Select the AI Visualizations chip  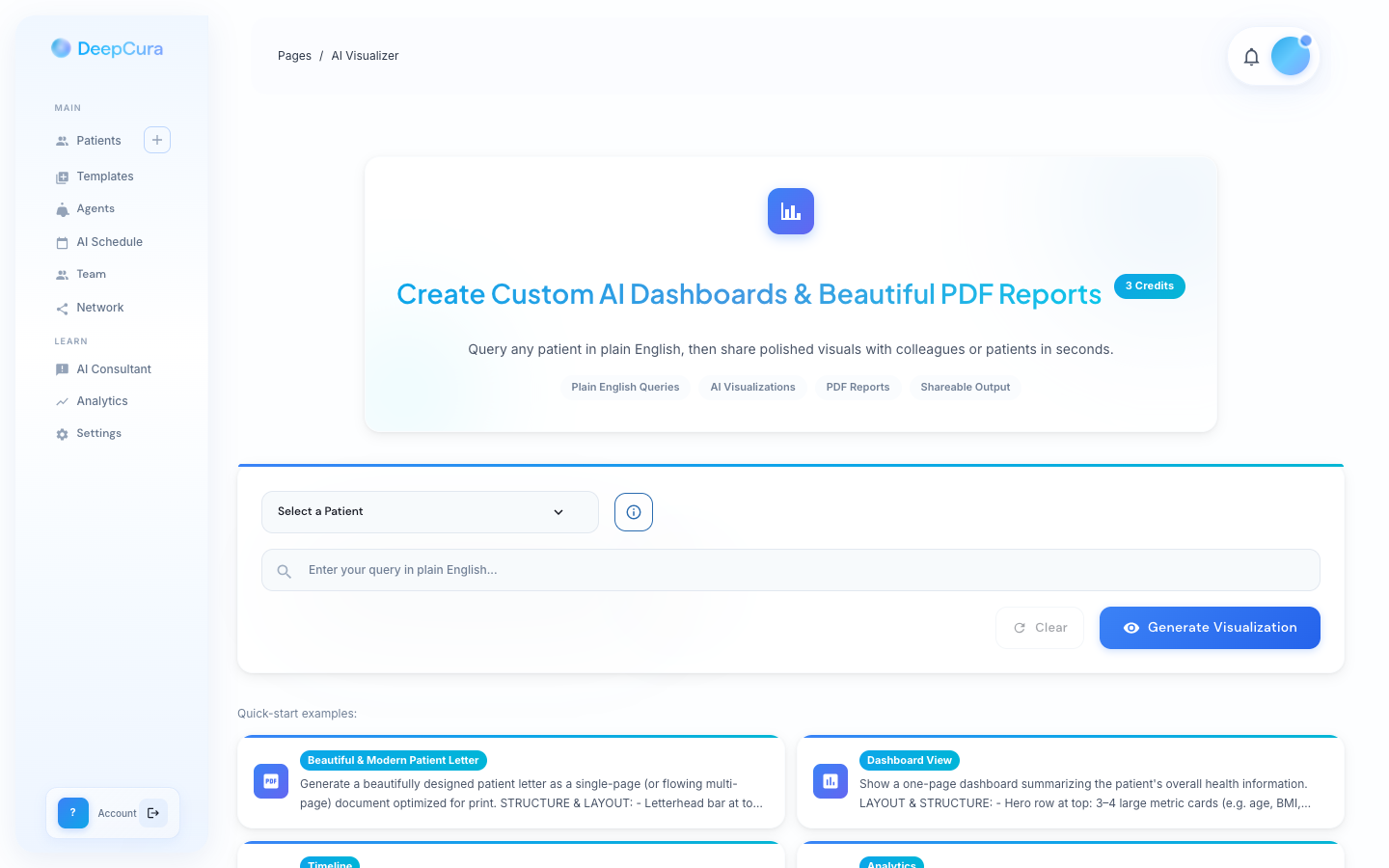coord(753,388)
